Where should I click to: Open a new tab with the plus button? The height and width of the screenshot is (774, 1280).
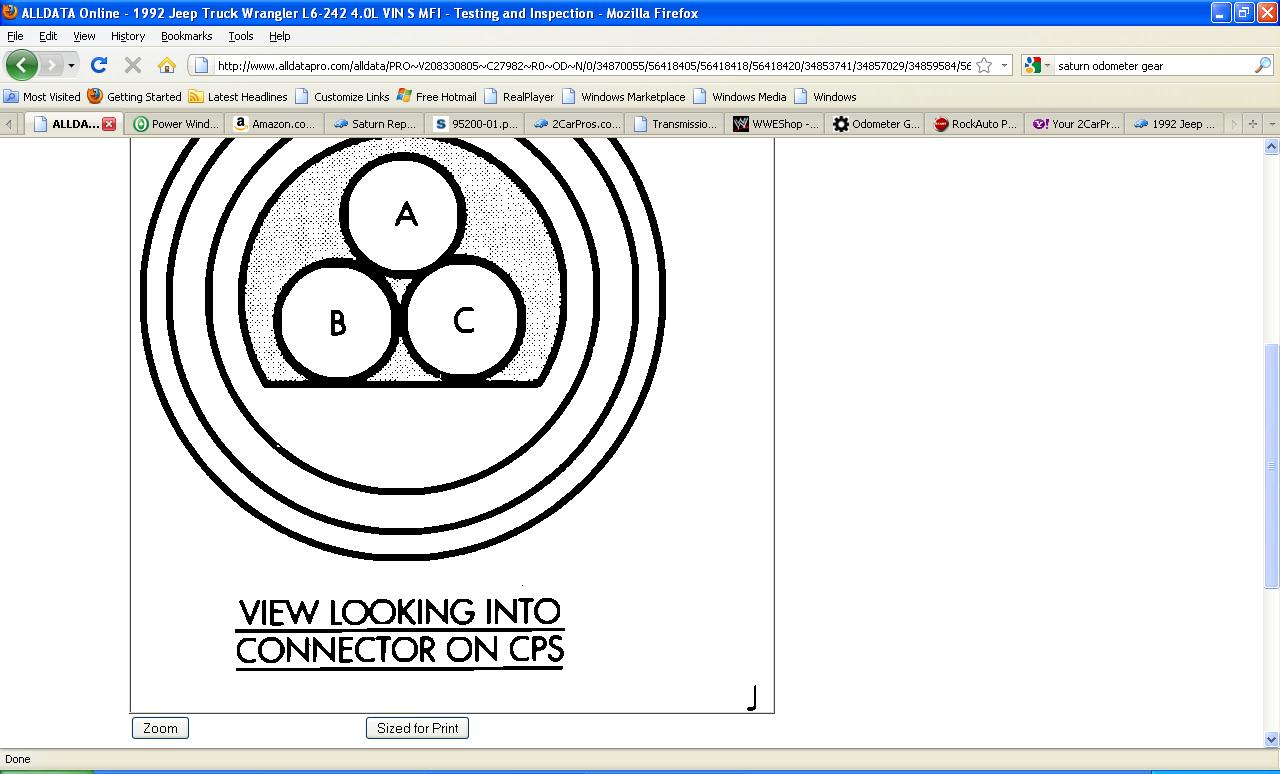pyautogui.click(x=1252, y=124)
